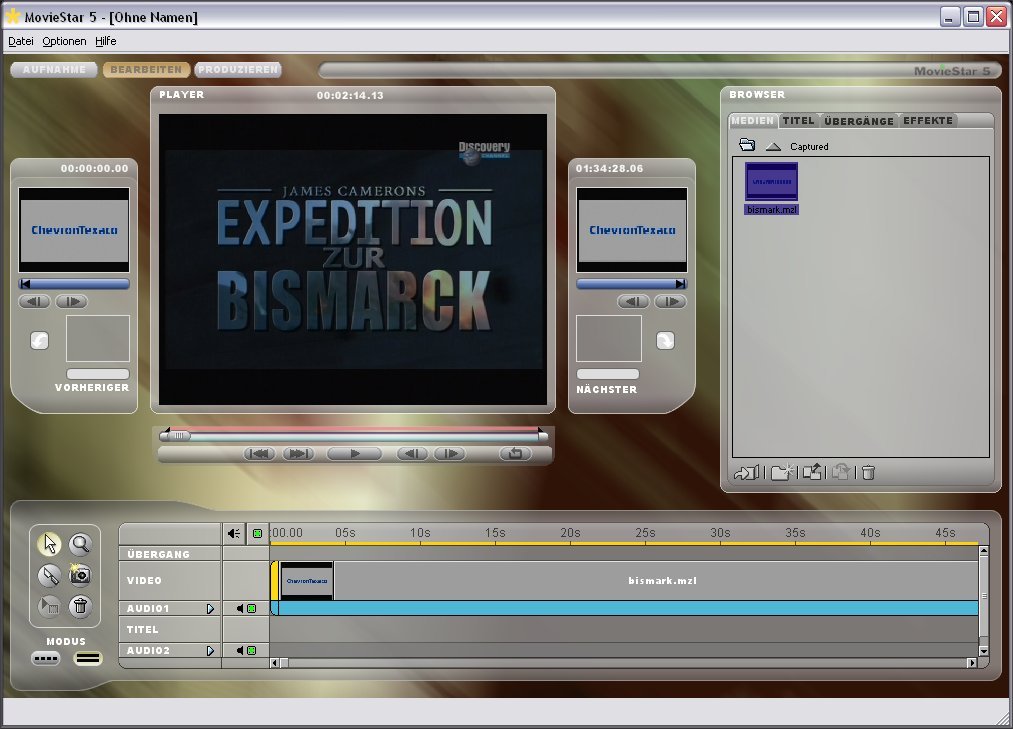Go to the PRODUZIEREN stage
Screen dimensions: 1013x729
click(238, 70)
